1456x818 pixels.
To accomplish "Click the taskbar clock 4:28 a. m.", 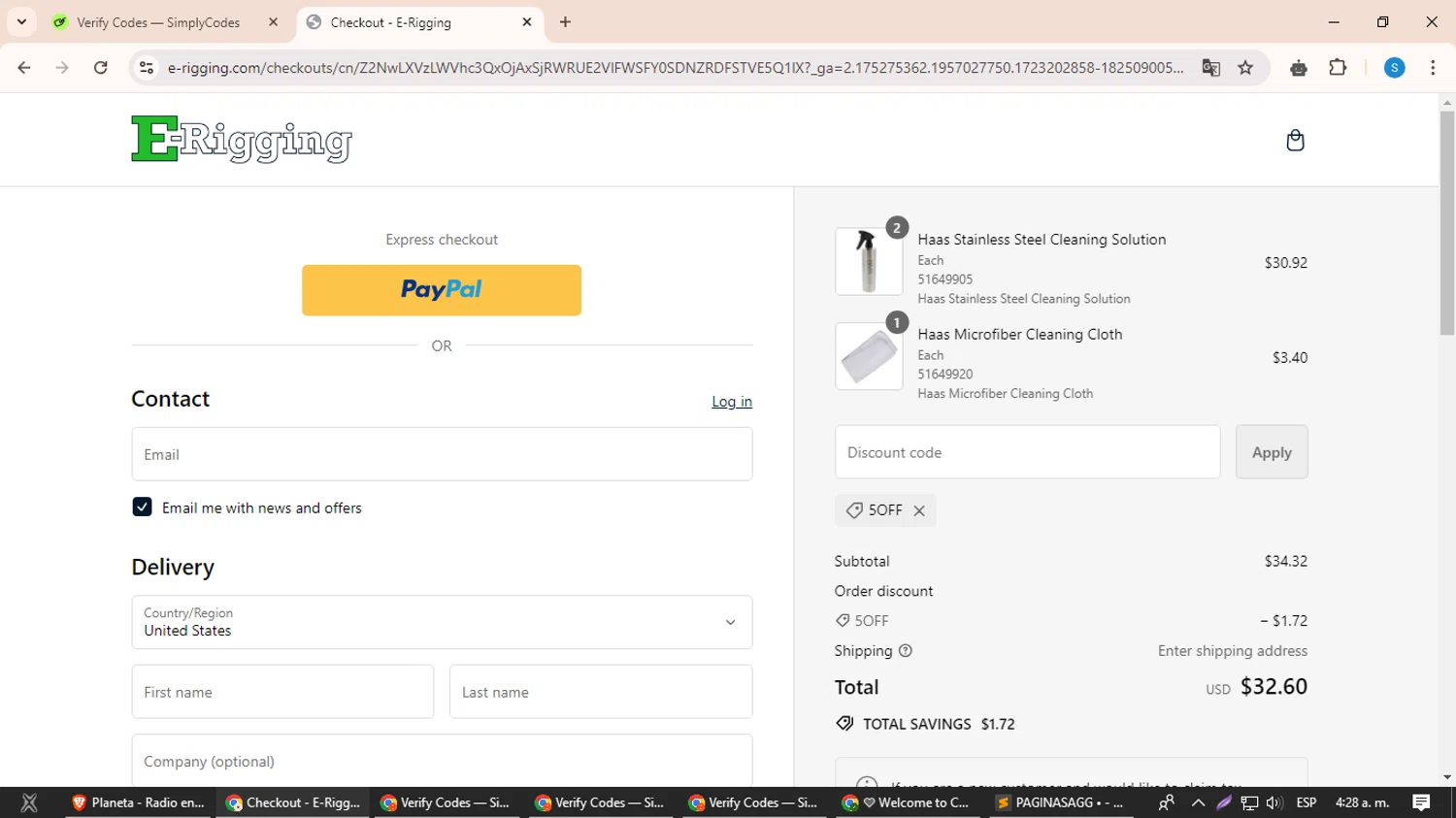I will (1362, 802).
